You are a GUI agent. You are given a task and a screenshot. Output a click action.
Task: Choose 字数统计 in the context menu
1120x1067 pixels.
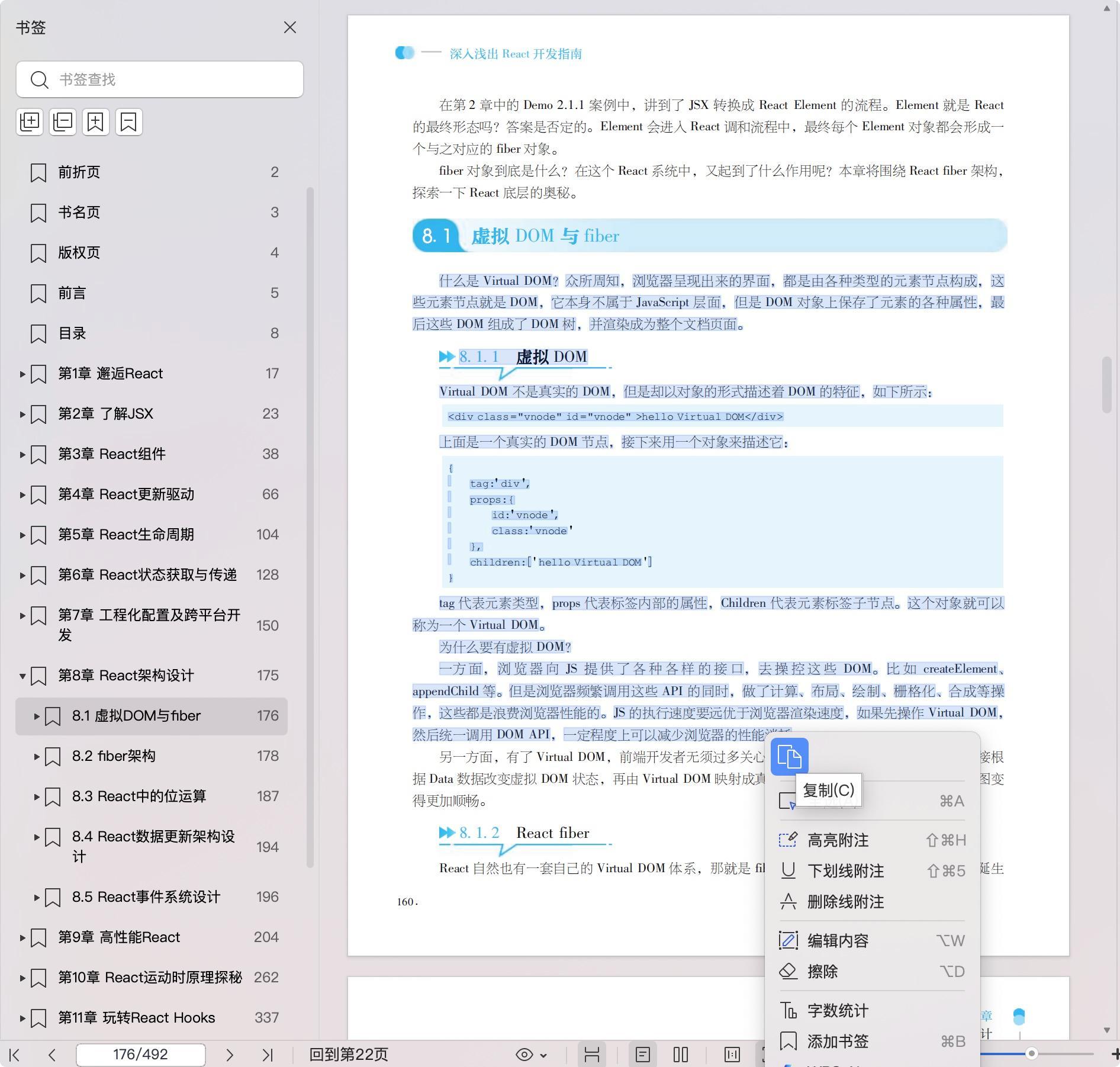pyautogui.click(x=838, y=1011)
